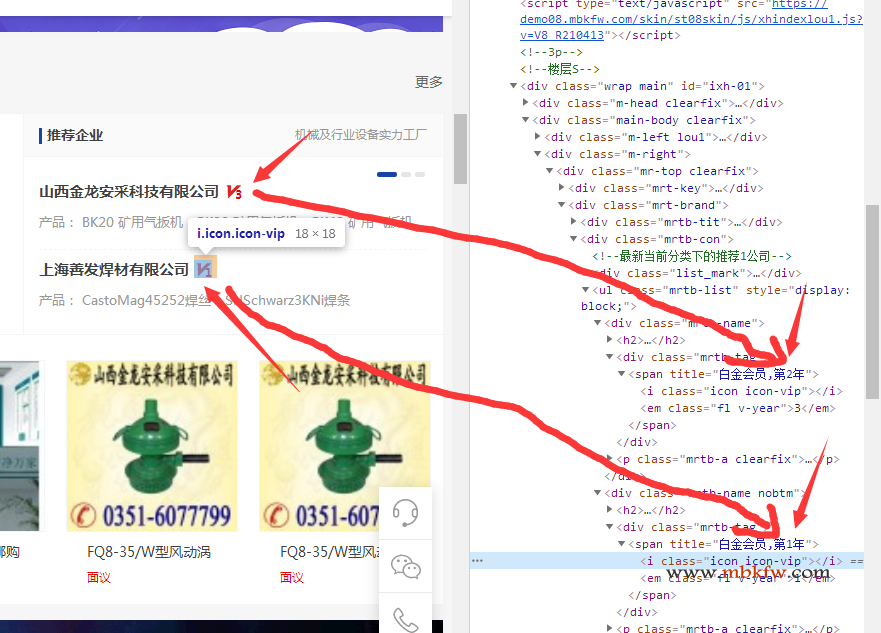Click the three-dot actions icon in DevTools gutter
This screenshot has height=633, width=881.
pyautogui.click(x=477, y=561)
